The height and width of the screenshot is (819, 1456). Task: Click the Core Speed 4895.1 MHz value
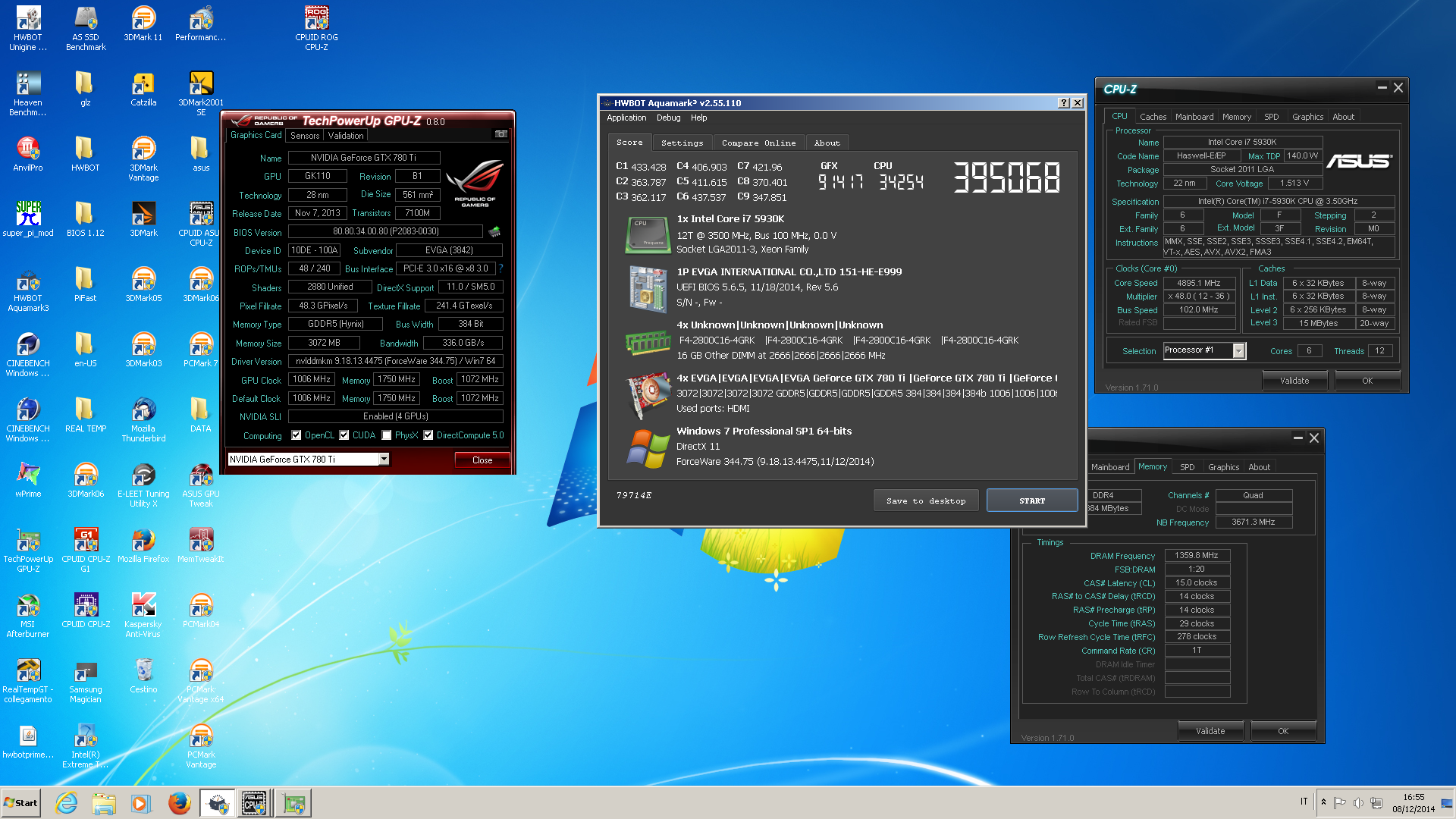pos(1199,283)
